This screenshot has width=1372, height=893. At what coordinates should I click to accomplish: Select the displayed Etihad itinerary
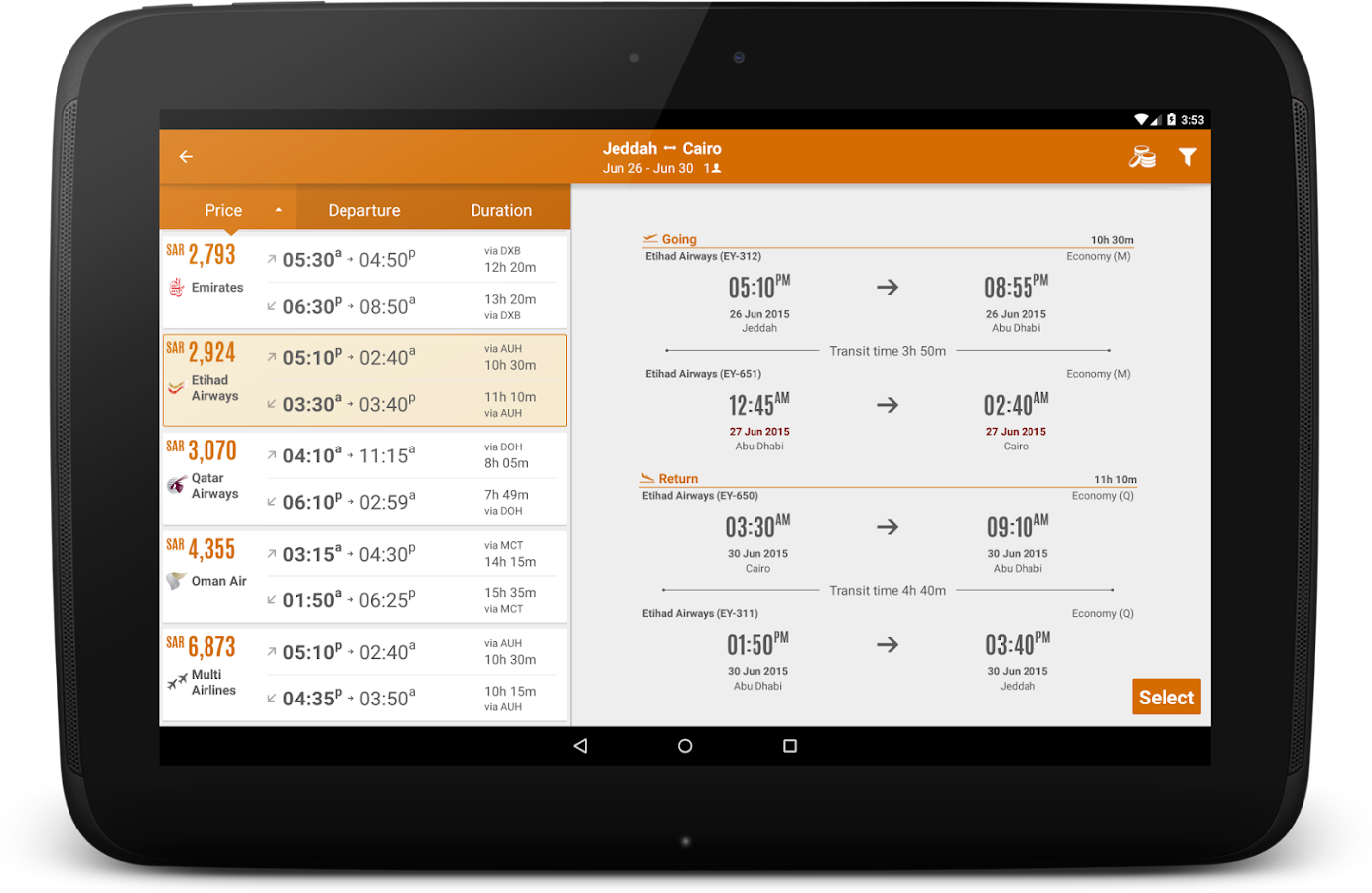point(1166,697)
